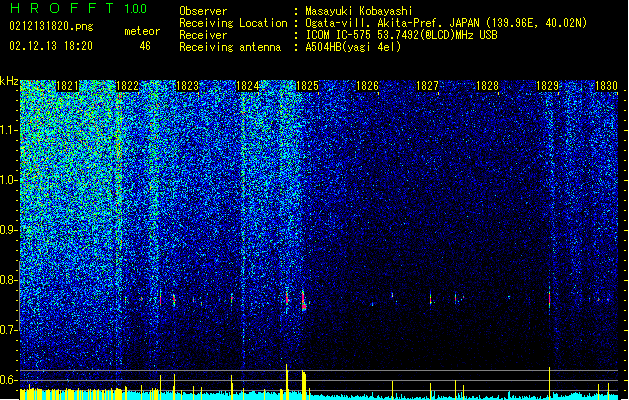Click the 0.9 kHz axis label
The image size is (629, 400).
[x=9, y=230]
